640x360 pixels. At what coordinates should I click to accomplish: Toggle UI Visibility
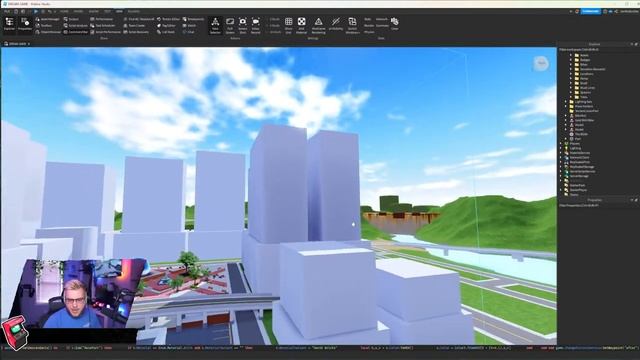(x=336, y=25)
